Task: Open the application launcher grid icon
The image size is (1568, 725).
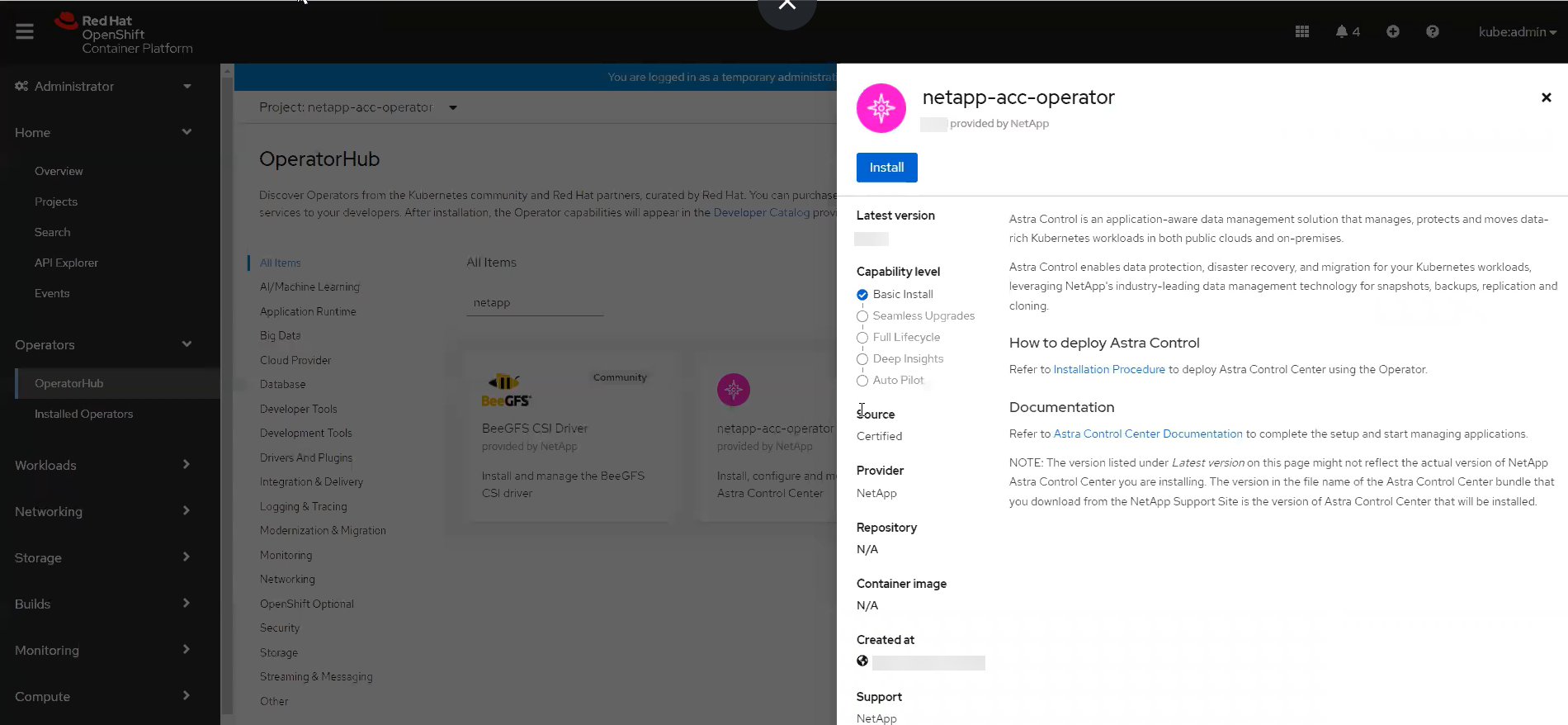Action: 1302,31
